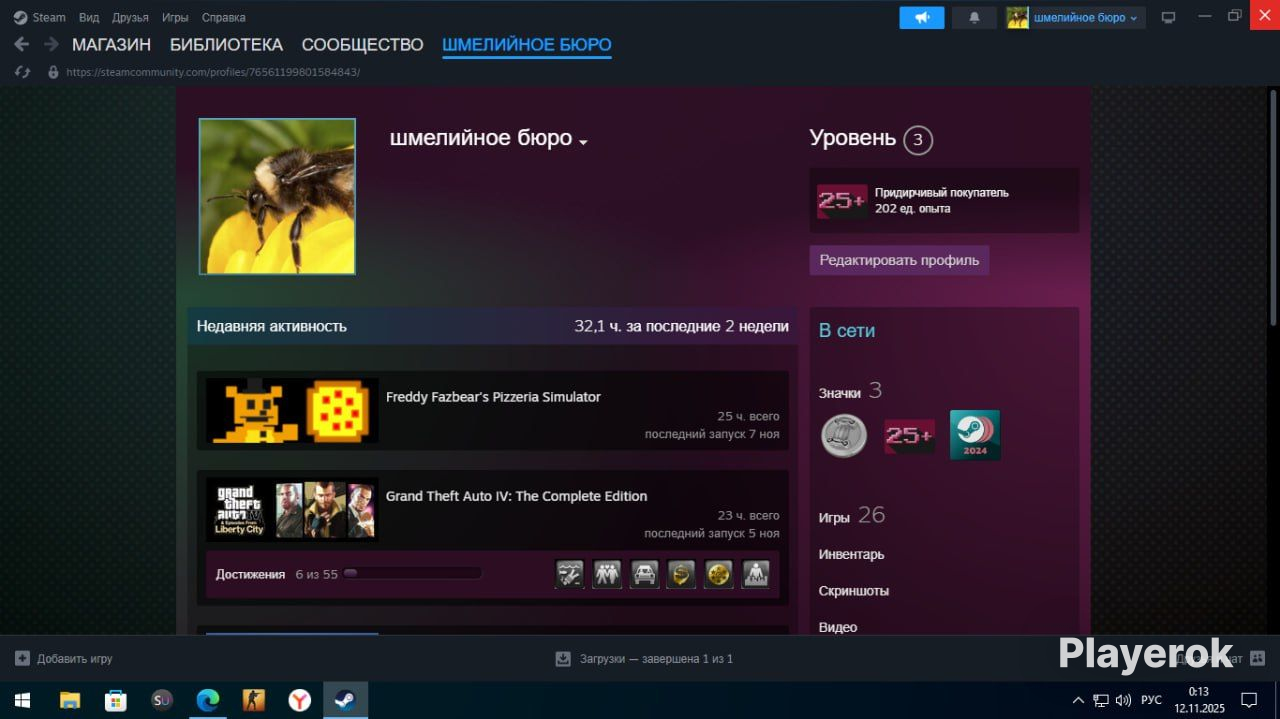
Task: Expand the account dropdown шмелийное бюро
Action: 1076,17
